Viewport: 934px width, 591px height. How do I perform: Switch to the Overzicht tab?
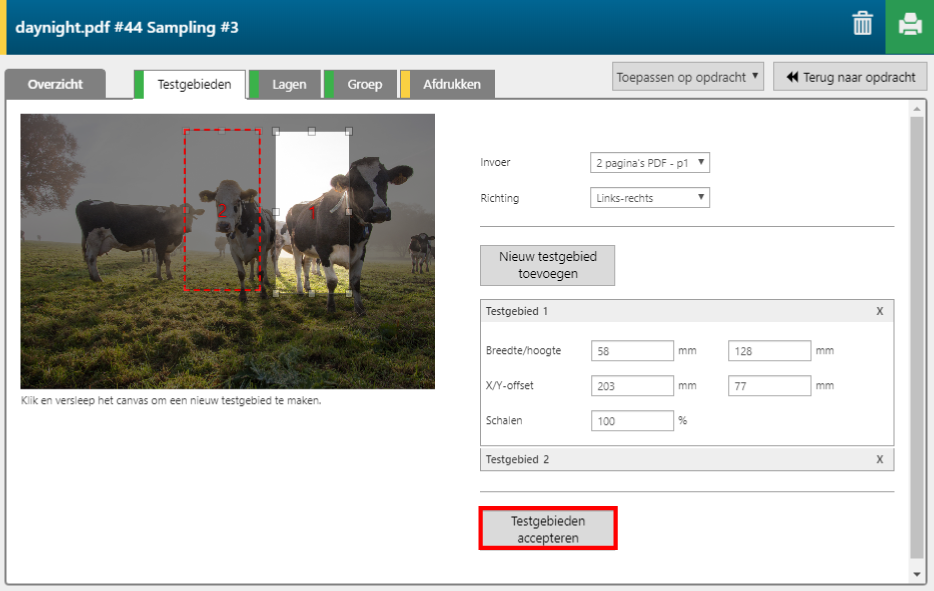tap(55, 85)
